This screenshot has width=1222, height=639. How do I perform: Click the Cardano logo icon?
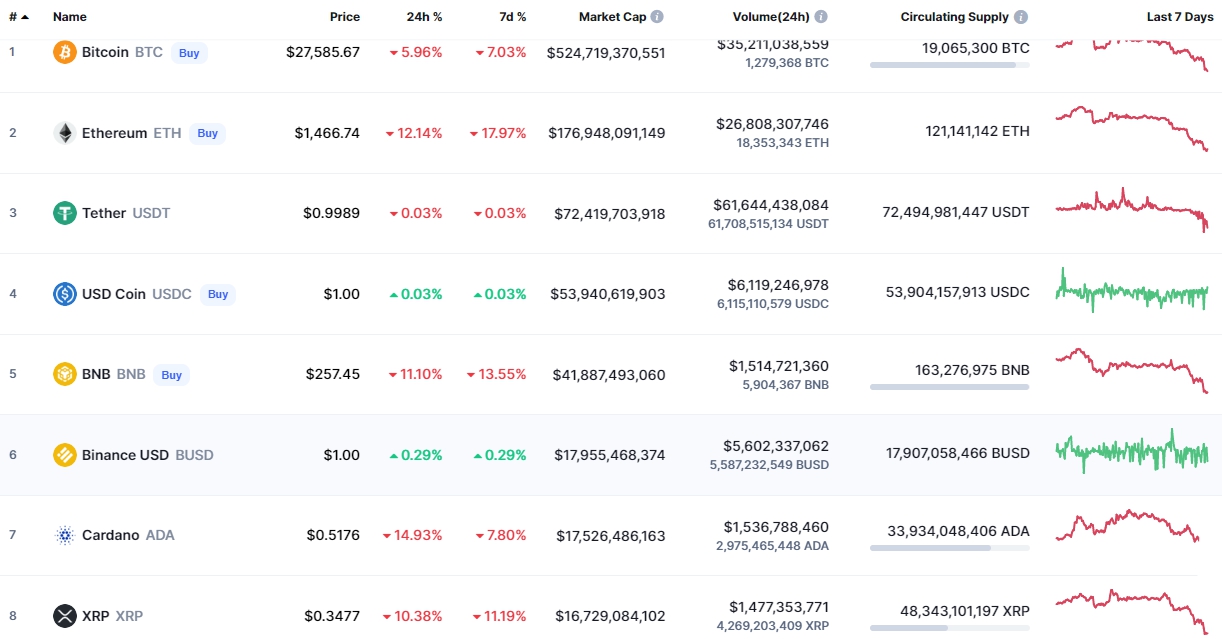point(65,535)
